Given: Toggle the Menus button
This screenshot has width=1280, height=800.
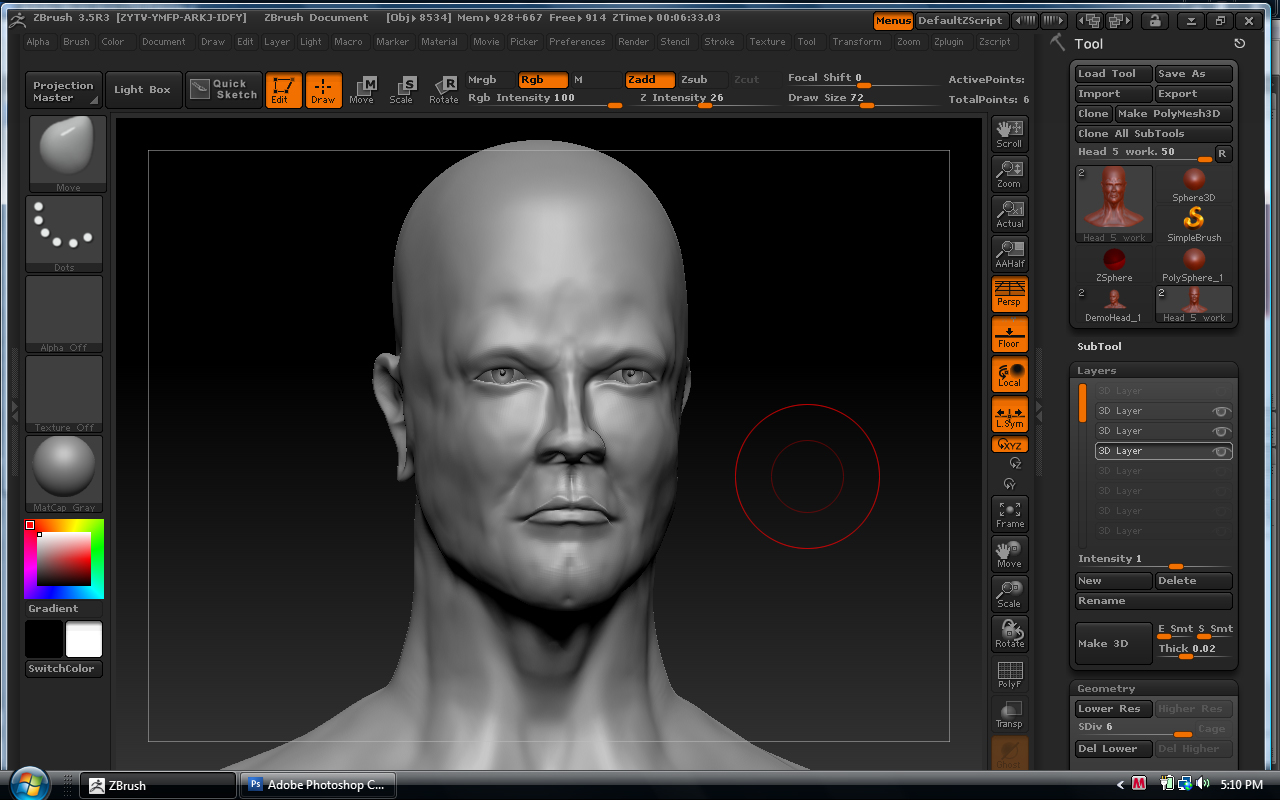Looking at the screenshot, I should (x=893, y=21).
